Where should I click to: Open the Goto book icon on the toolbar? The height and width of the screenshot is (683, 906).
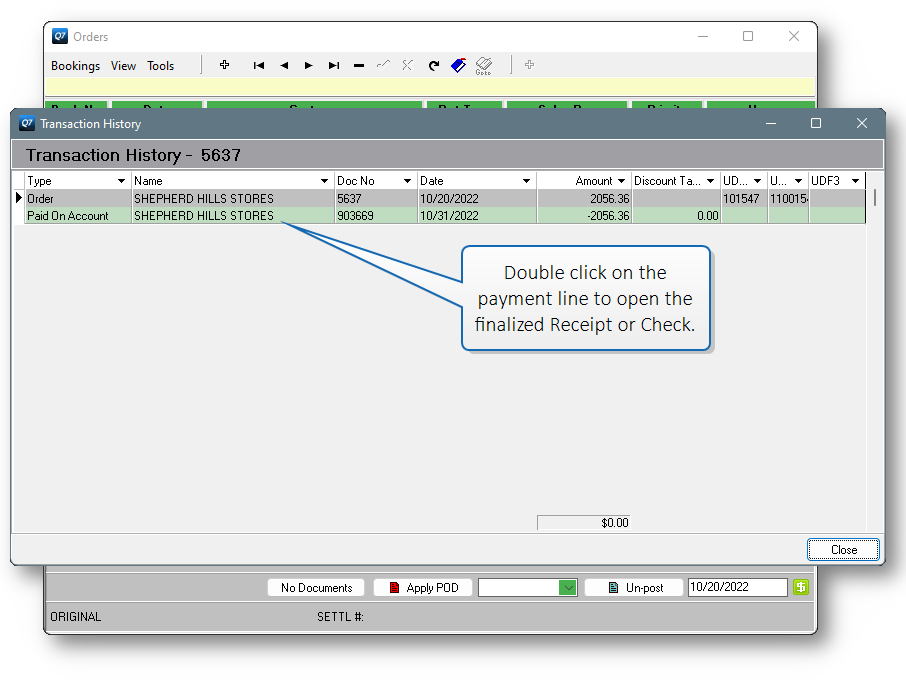pyautogui.click(x=483, y=65)
